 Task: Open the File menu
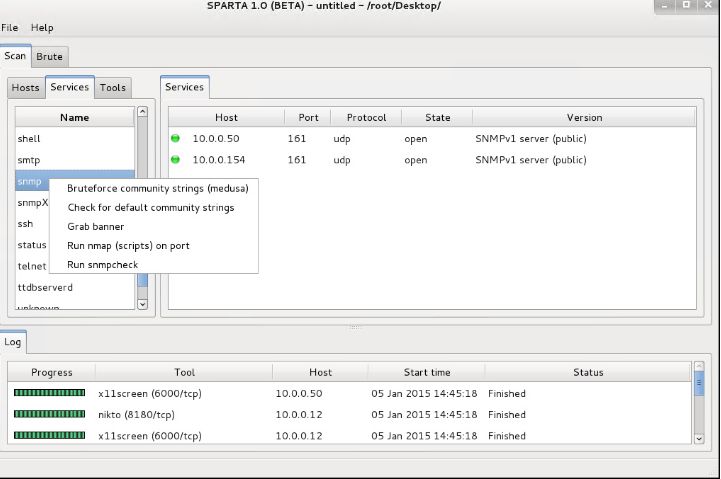tap(10, 27)
